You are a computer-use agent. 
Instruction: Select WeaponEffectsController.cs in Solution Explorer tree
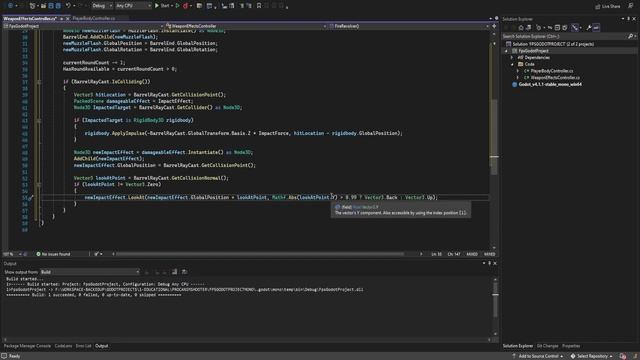(x=555, y=78)
